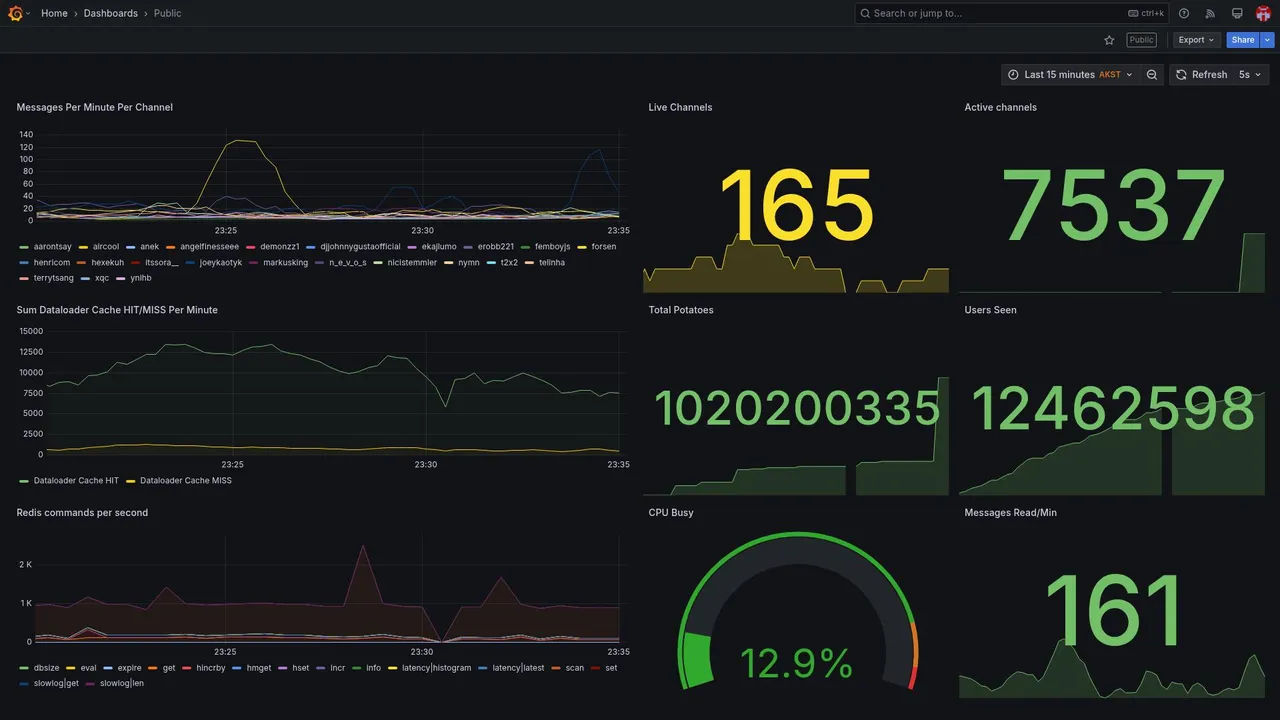Open Dashboards breadcrumb link
Image resolution: width=1280 pixels, height=720 pixels.
click(111, 13)
